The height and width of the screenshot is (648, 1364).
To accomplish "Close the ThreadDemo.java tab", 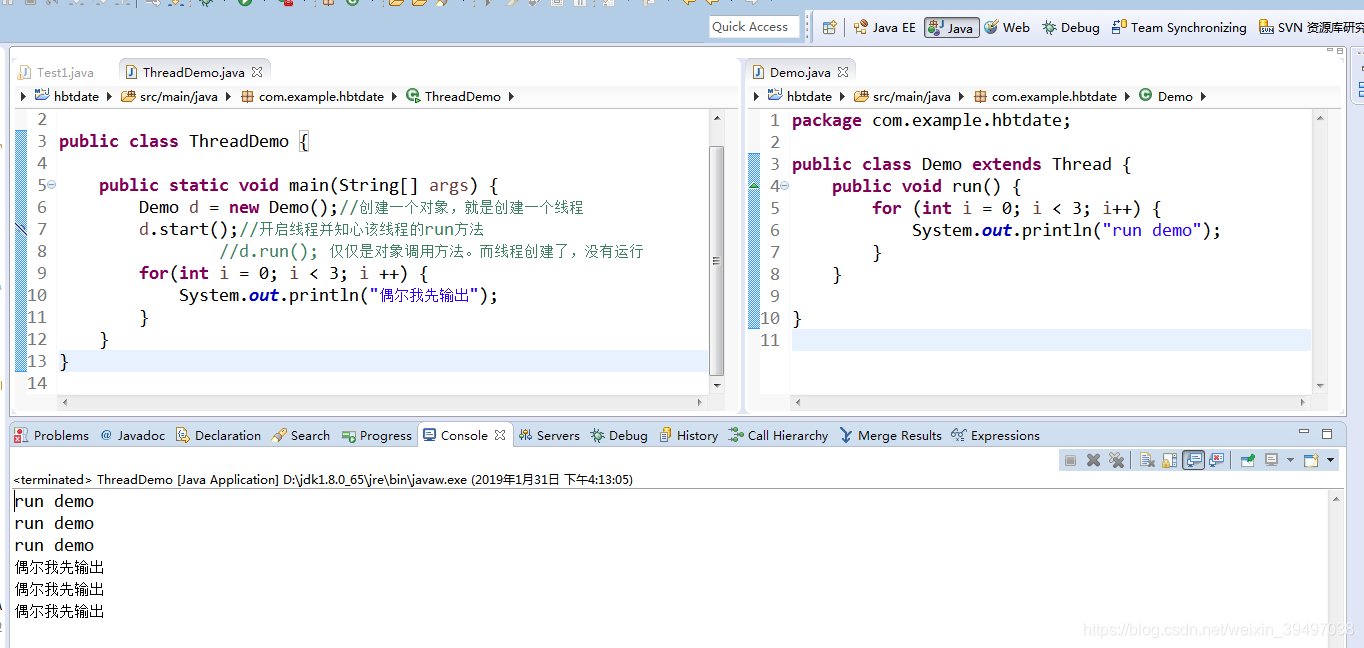I will pos(257,72).
